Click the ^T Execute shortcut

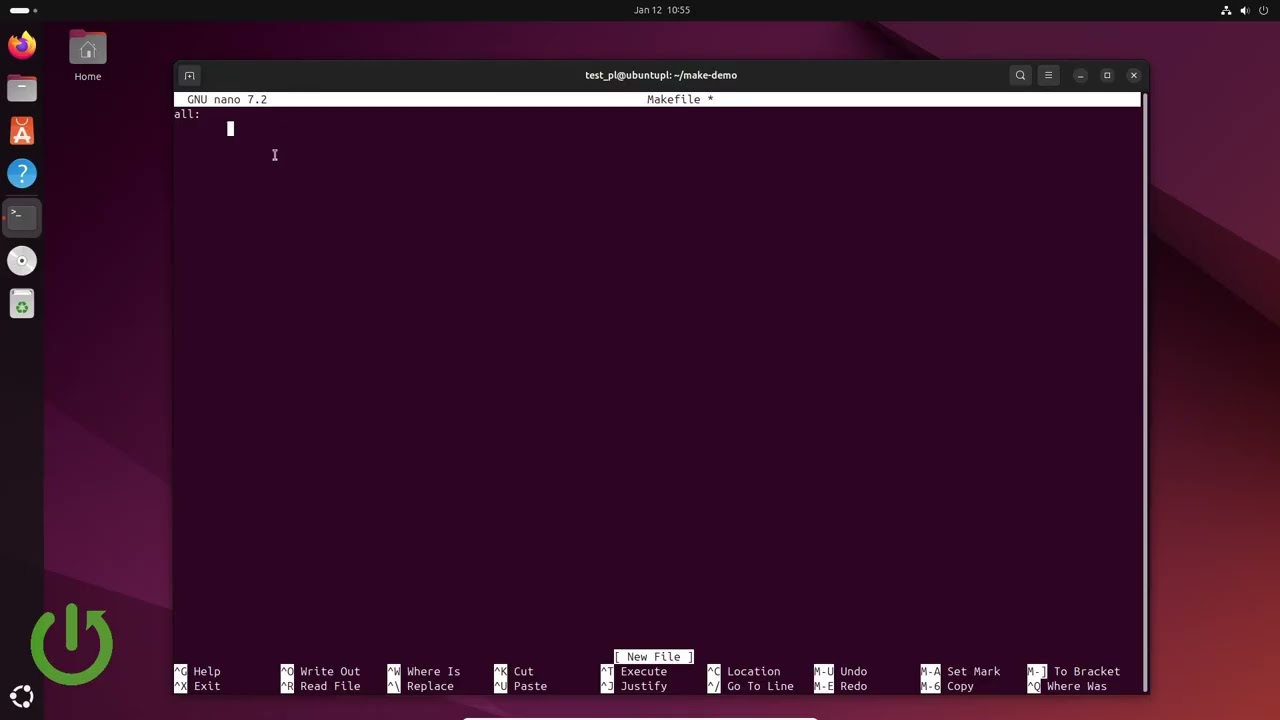click(x=634, y=672)
